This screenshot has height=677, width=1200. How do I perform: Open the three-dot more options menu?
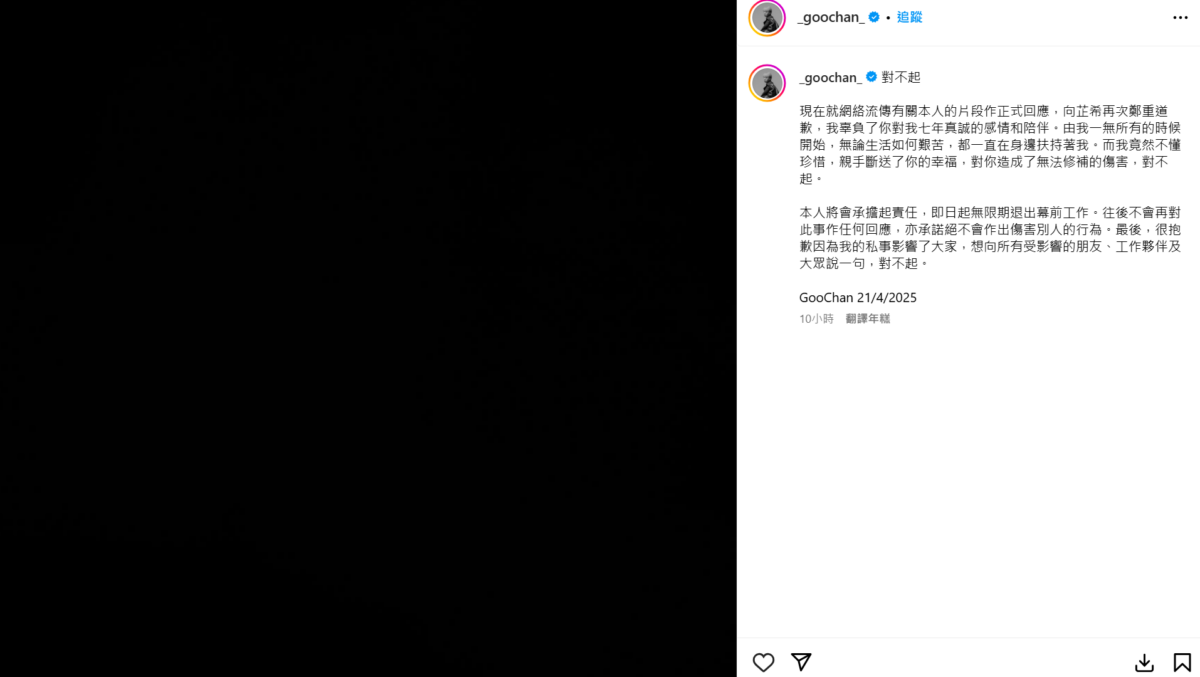pyautogui.click(x=1181, y=18)
